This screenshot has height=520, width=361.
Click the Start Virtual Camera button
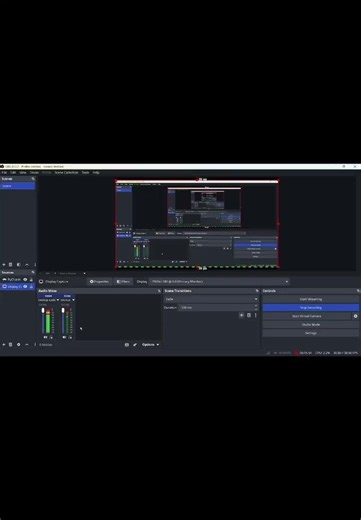coord(307,316)
